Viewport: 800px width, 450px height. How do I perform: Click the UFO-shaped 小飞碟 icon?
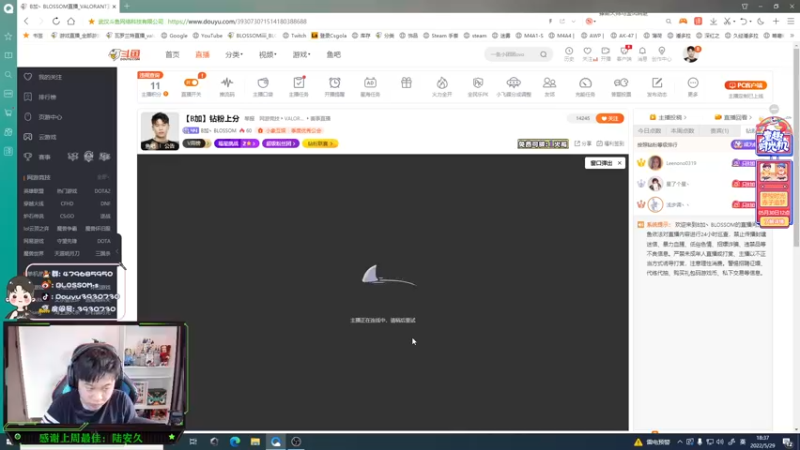point(514,83)
